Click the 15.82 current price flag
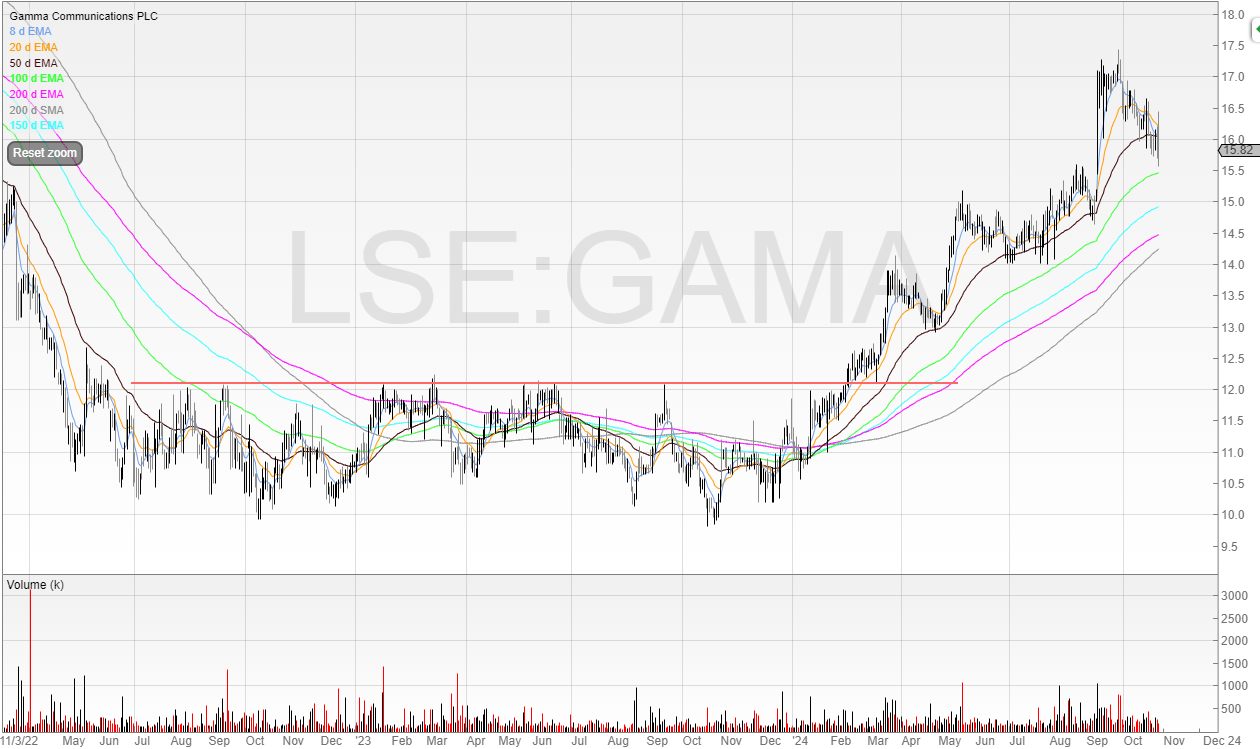The height and width of the screenshot is (749, 1260). pos(1237,150)
